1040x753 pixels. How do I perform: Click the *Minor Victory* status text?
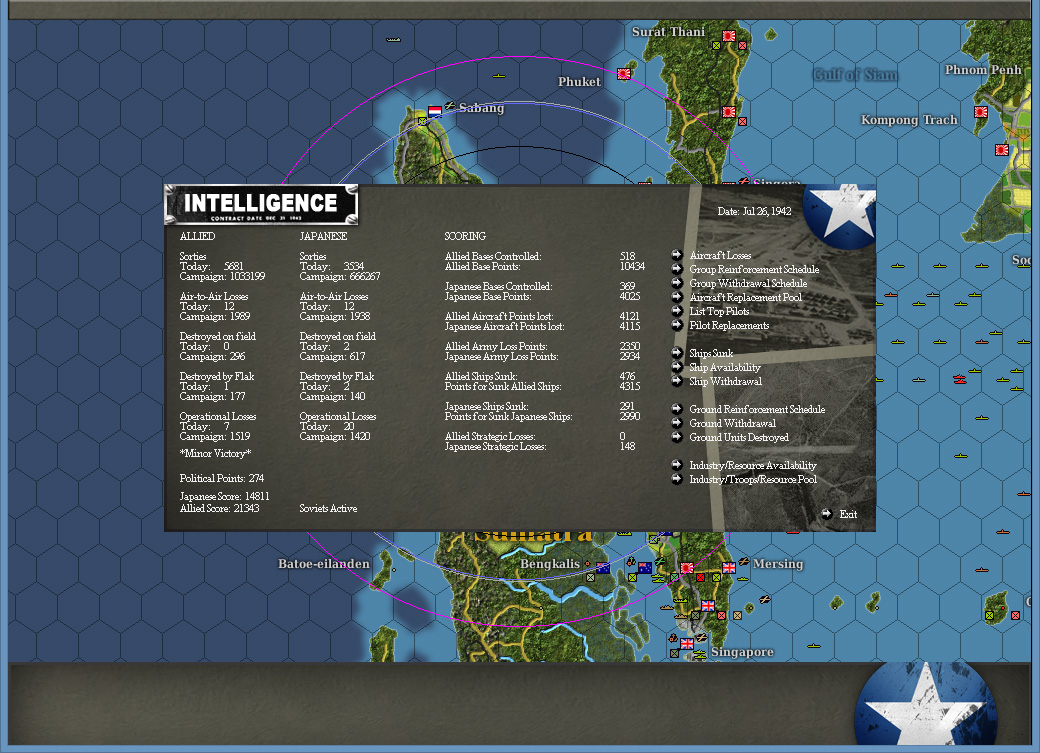[x=216, y=454]
